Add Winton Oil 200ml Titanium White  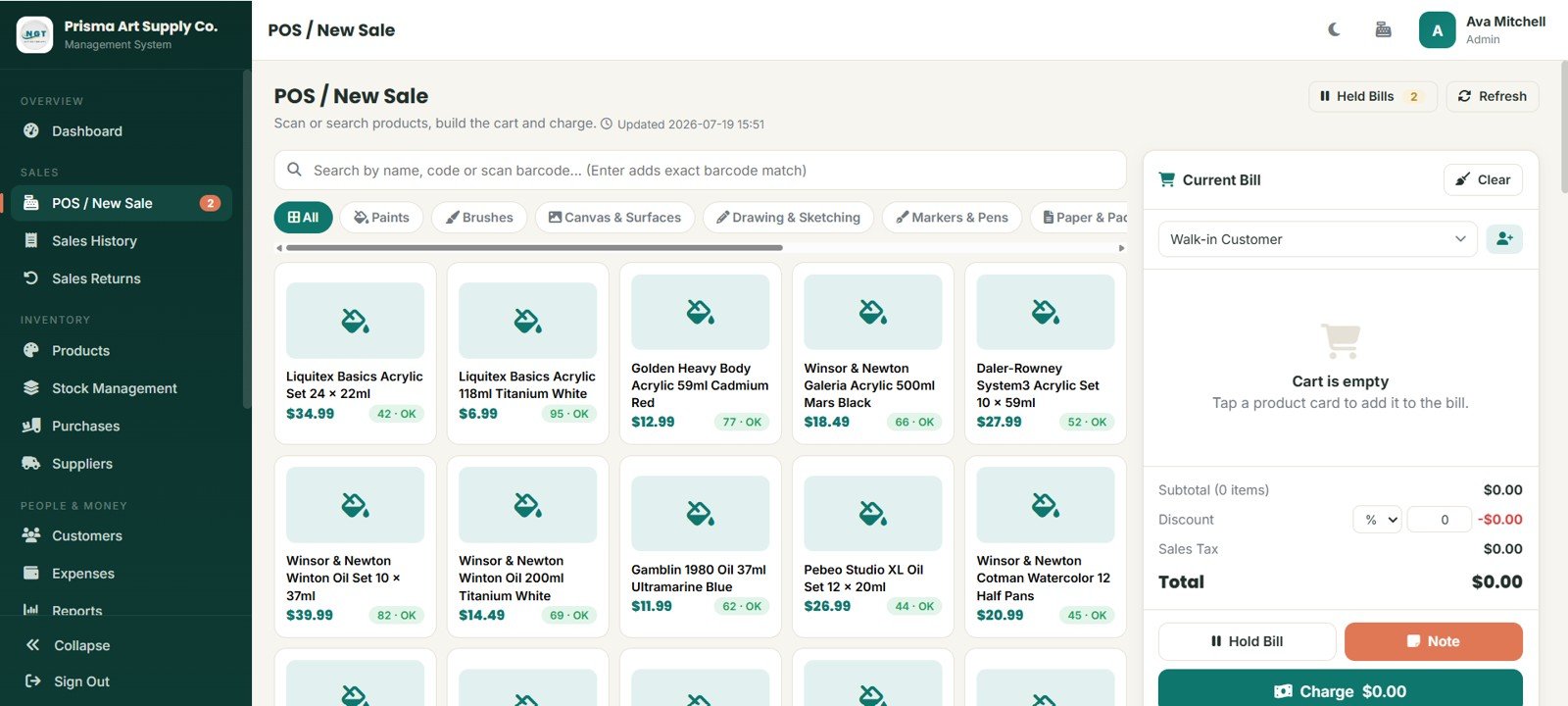click(527, 547)
